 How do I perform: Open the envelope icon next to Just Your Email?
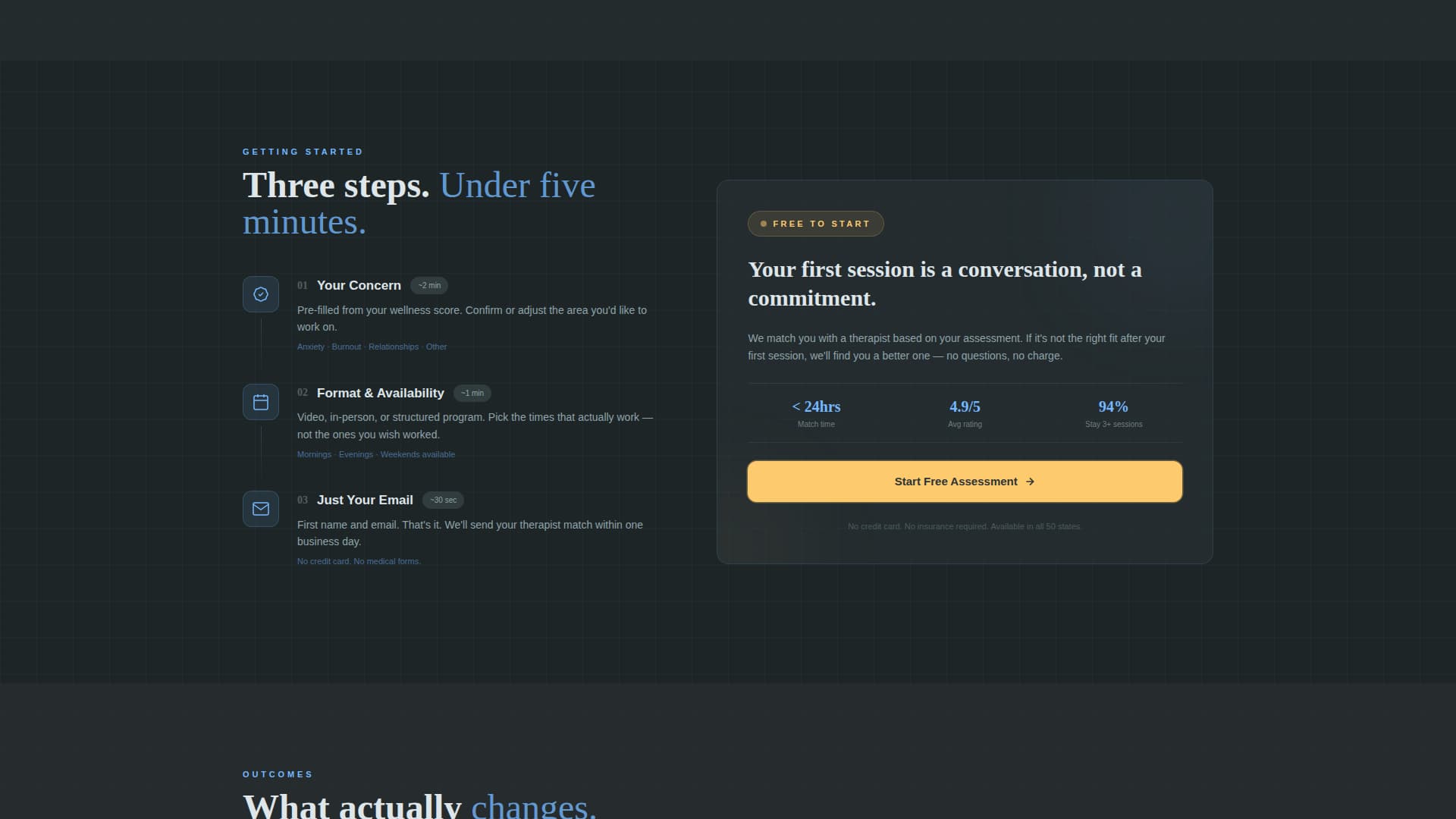point(260,508)
